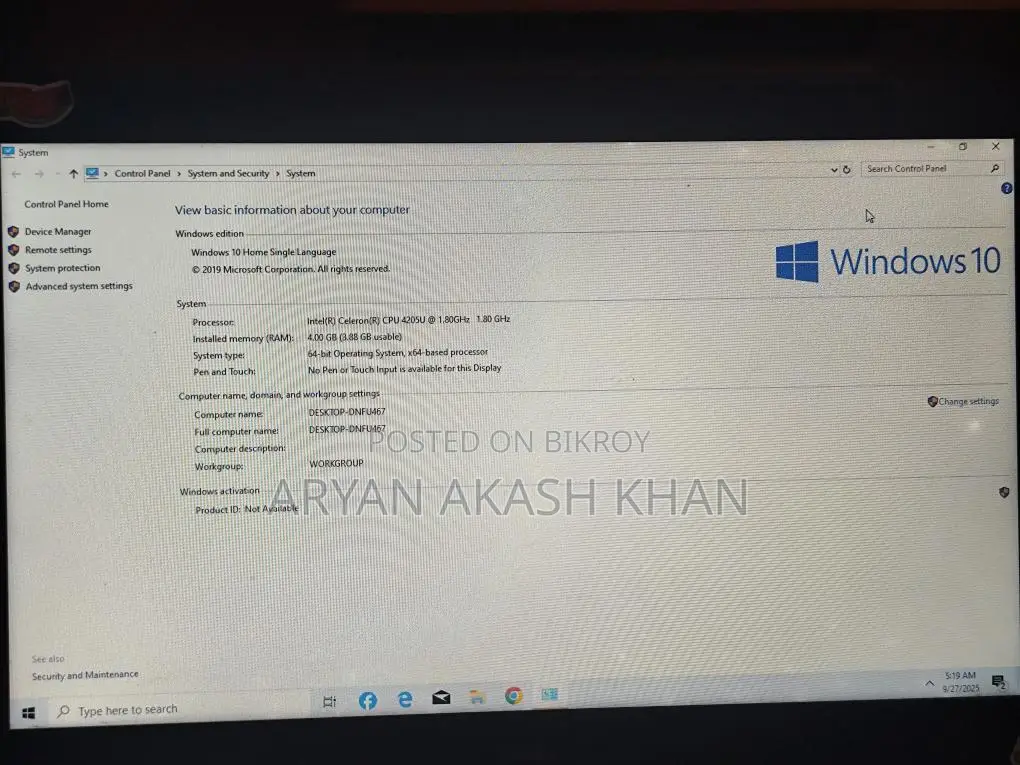This screenshot has height=765, width=1020.
Task: Select Control Panel breadcrumb
Action: coord(142,173)
